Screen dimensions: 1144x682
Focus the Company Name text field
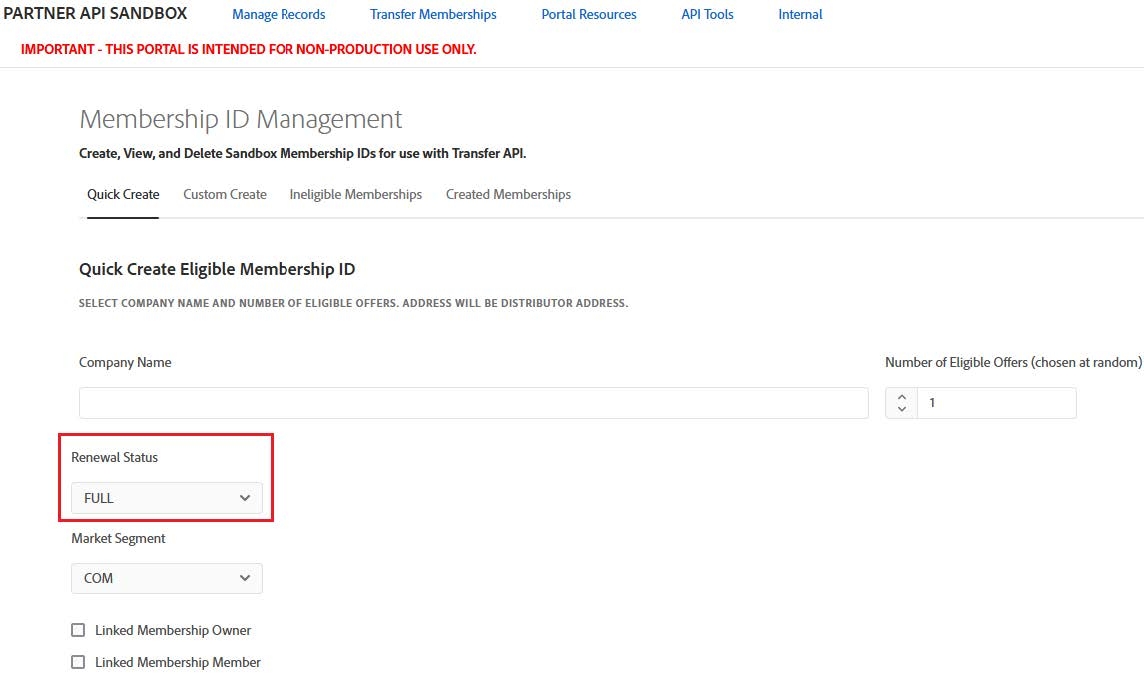(473, 403)
